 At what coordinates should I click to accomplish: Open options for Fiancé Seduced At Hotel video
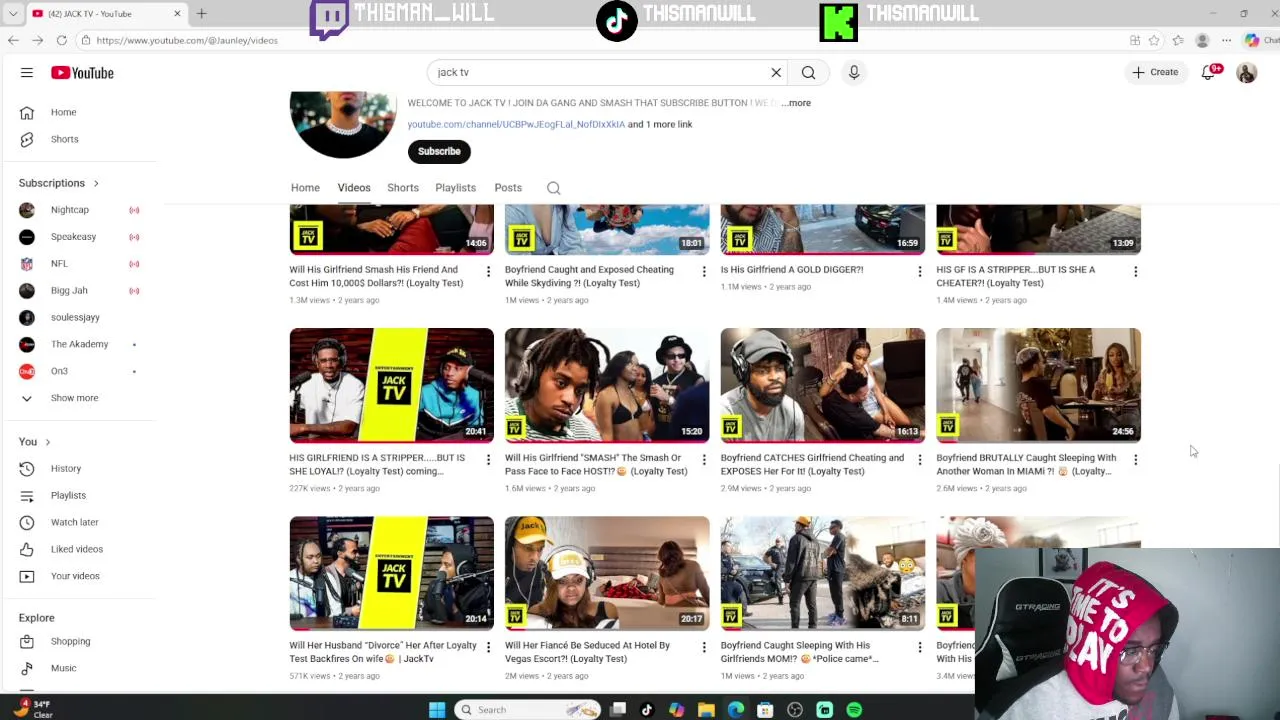[704, 647]
